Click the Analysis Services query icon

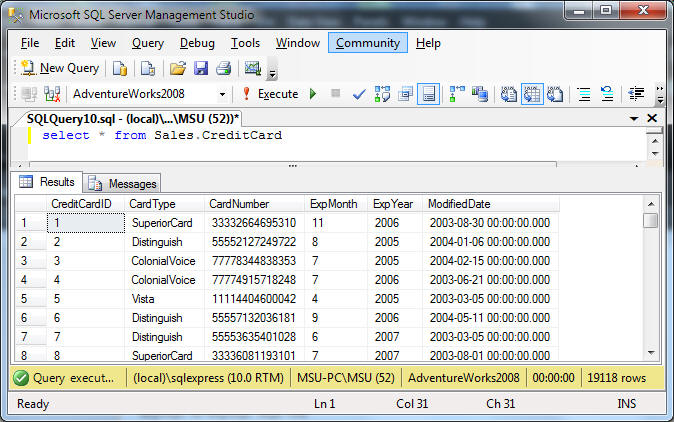pos(148,68)
